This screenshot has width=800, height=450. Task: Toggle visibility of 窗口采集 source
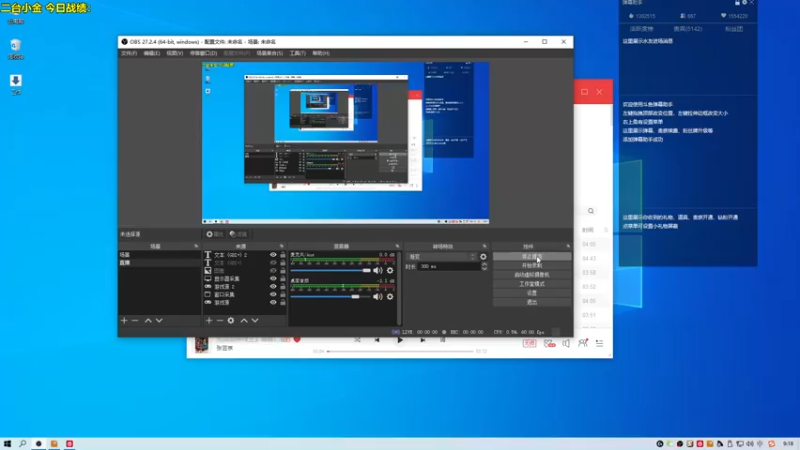[x=273, y=294]
